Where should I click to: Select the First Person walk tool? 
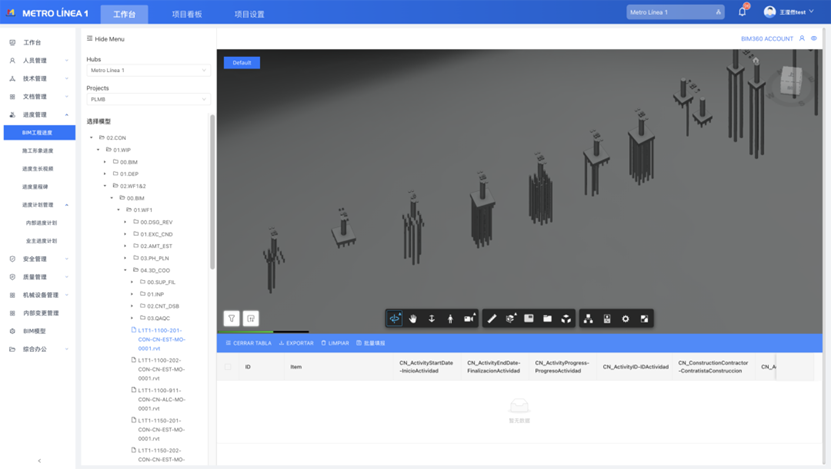coord(450,318)
